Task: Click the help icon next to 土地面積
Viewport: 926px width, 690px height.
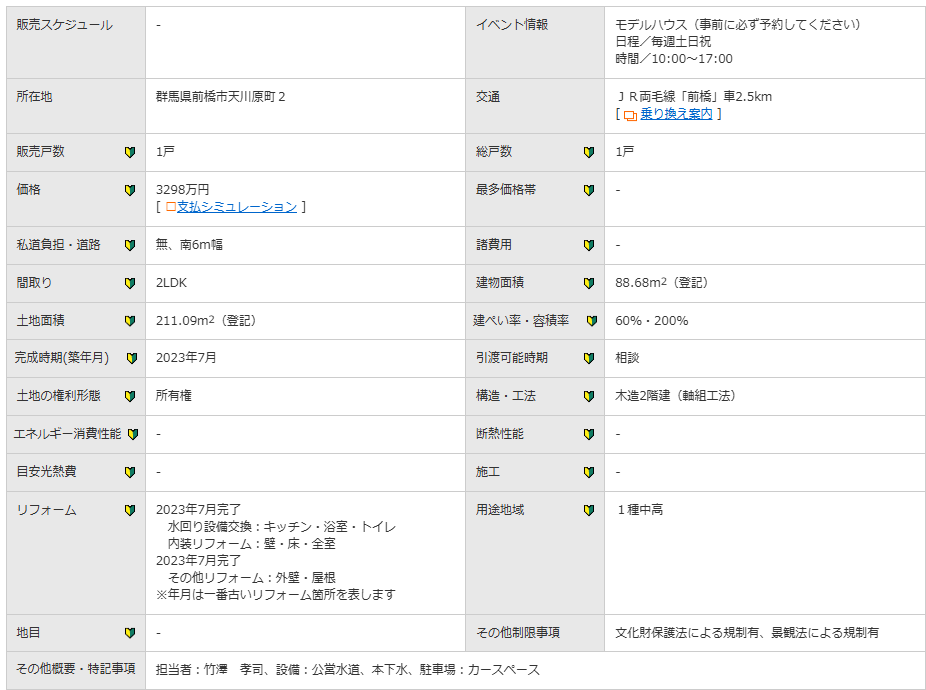Action: 130,321
